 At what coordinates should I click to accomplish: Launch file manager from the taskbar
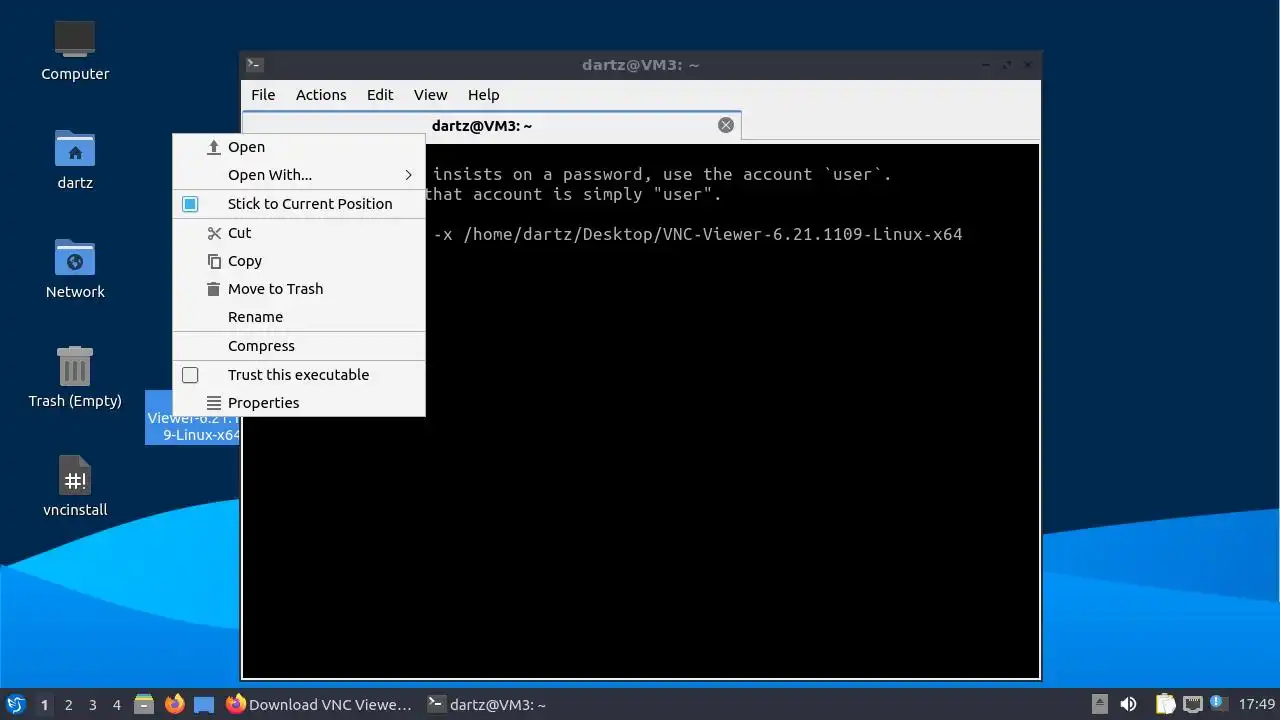tap(144, 704)
